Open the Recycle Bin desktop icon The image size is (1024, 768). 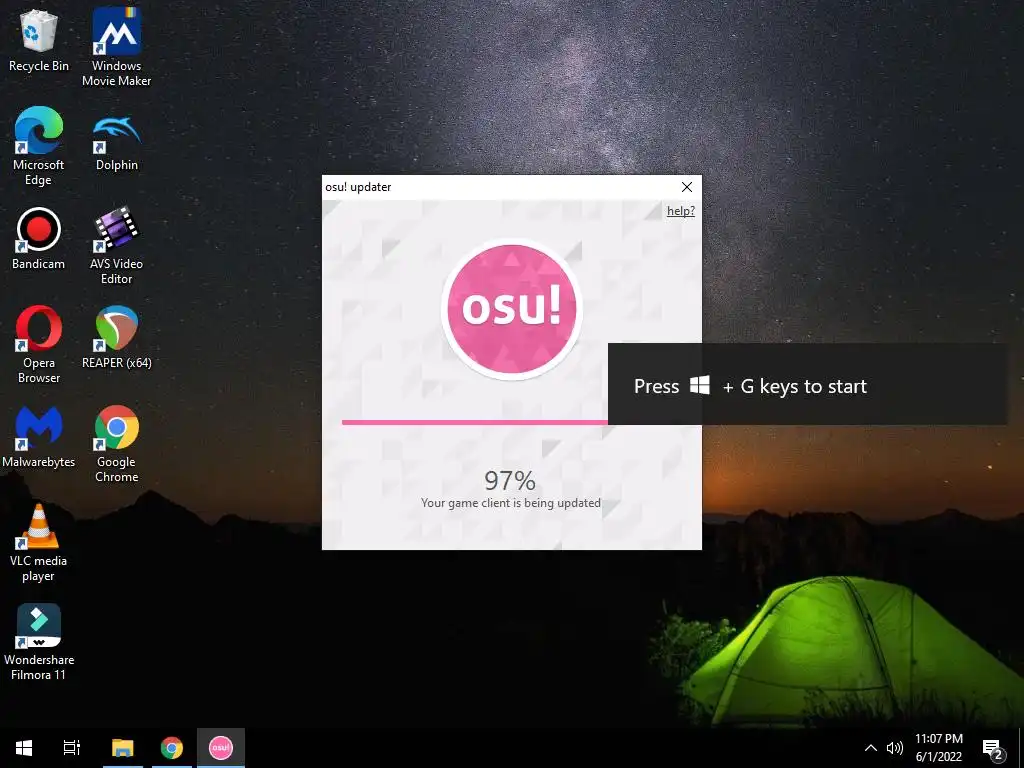point(39,40)
